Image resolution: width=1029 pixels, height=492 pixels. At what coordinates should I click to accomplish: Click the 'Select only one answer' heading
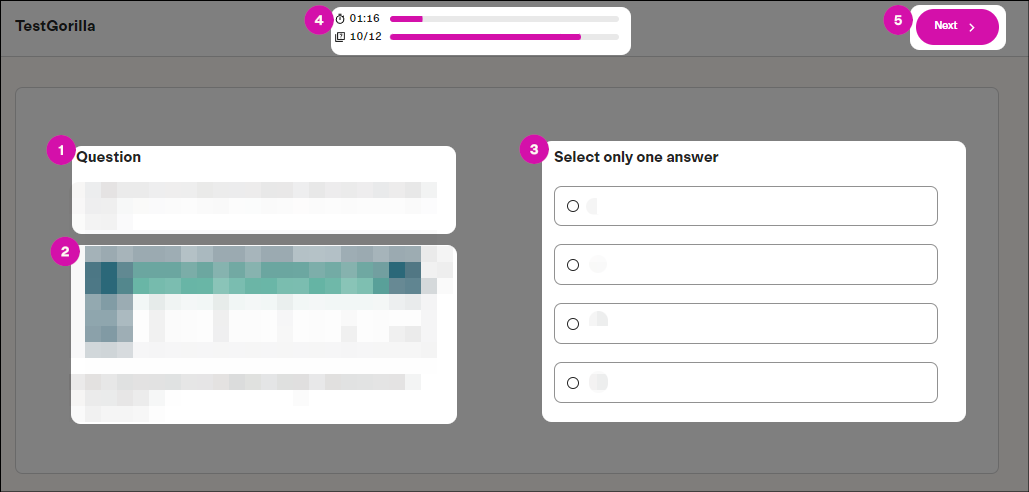point(636,157)
